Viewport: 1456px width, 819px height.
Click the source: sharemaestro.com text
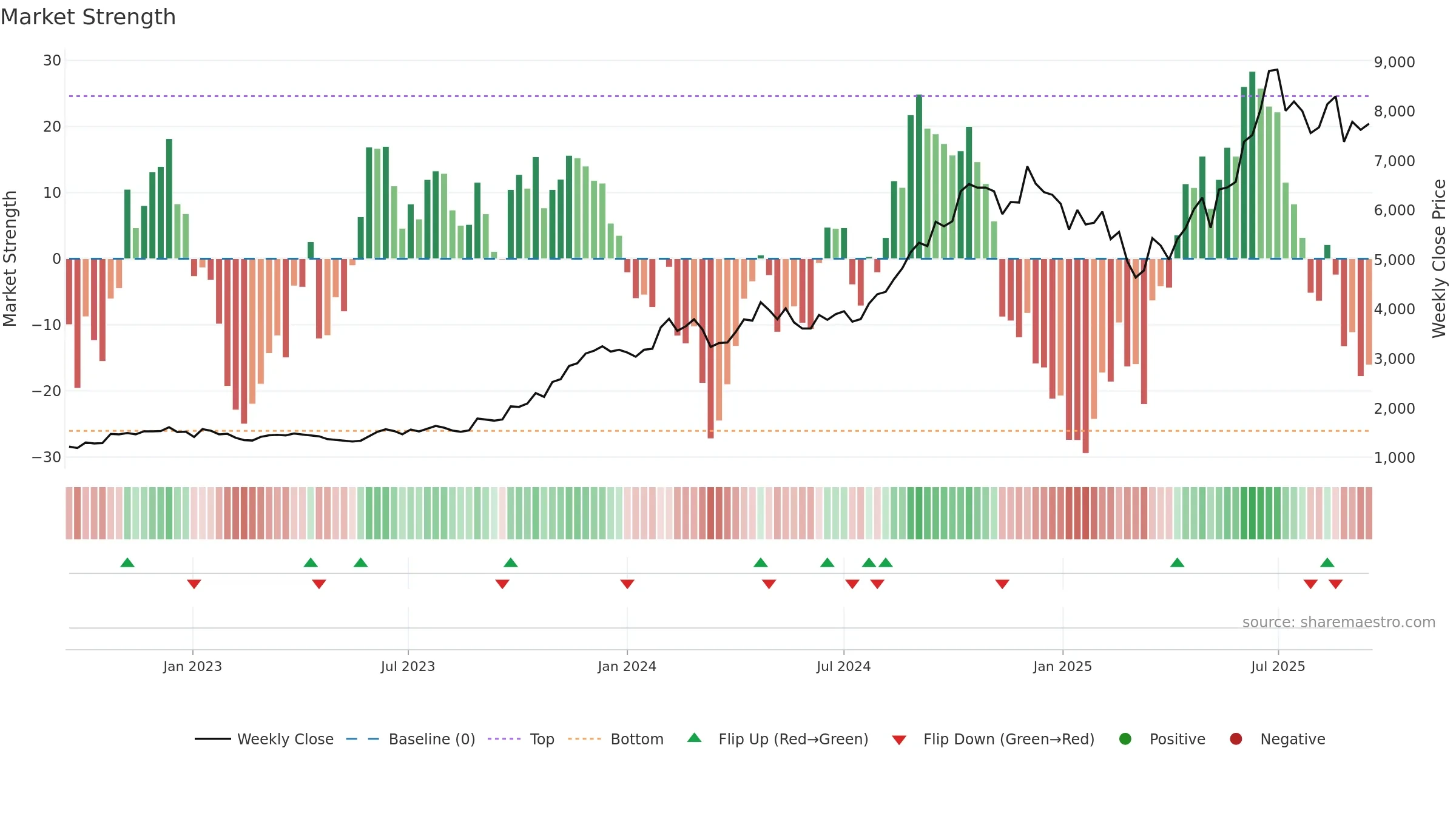1339,622
